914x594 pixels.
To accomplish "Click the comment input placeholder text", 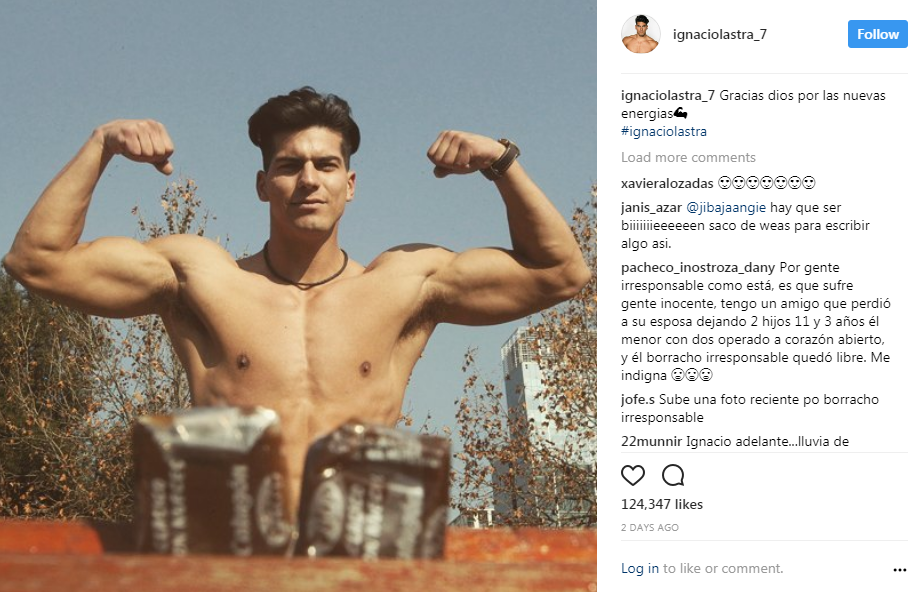I will pyautogui.click(x=723, y=568).
